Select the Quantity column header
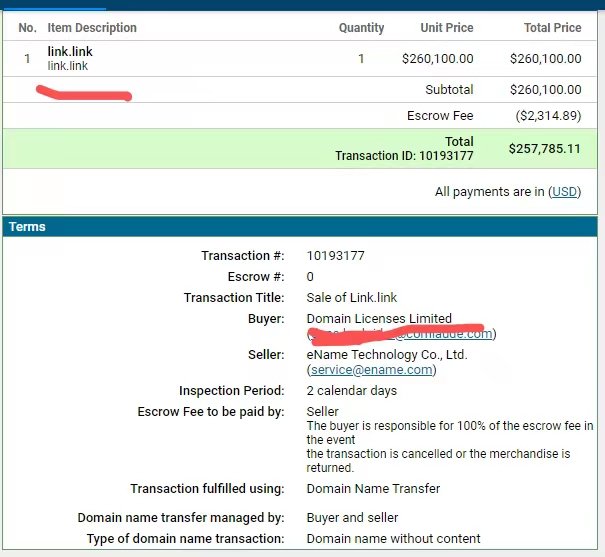 (361, 28)
